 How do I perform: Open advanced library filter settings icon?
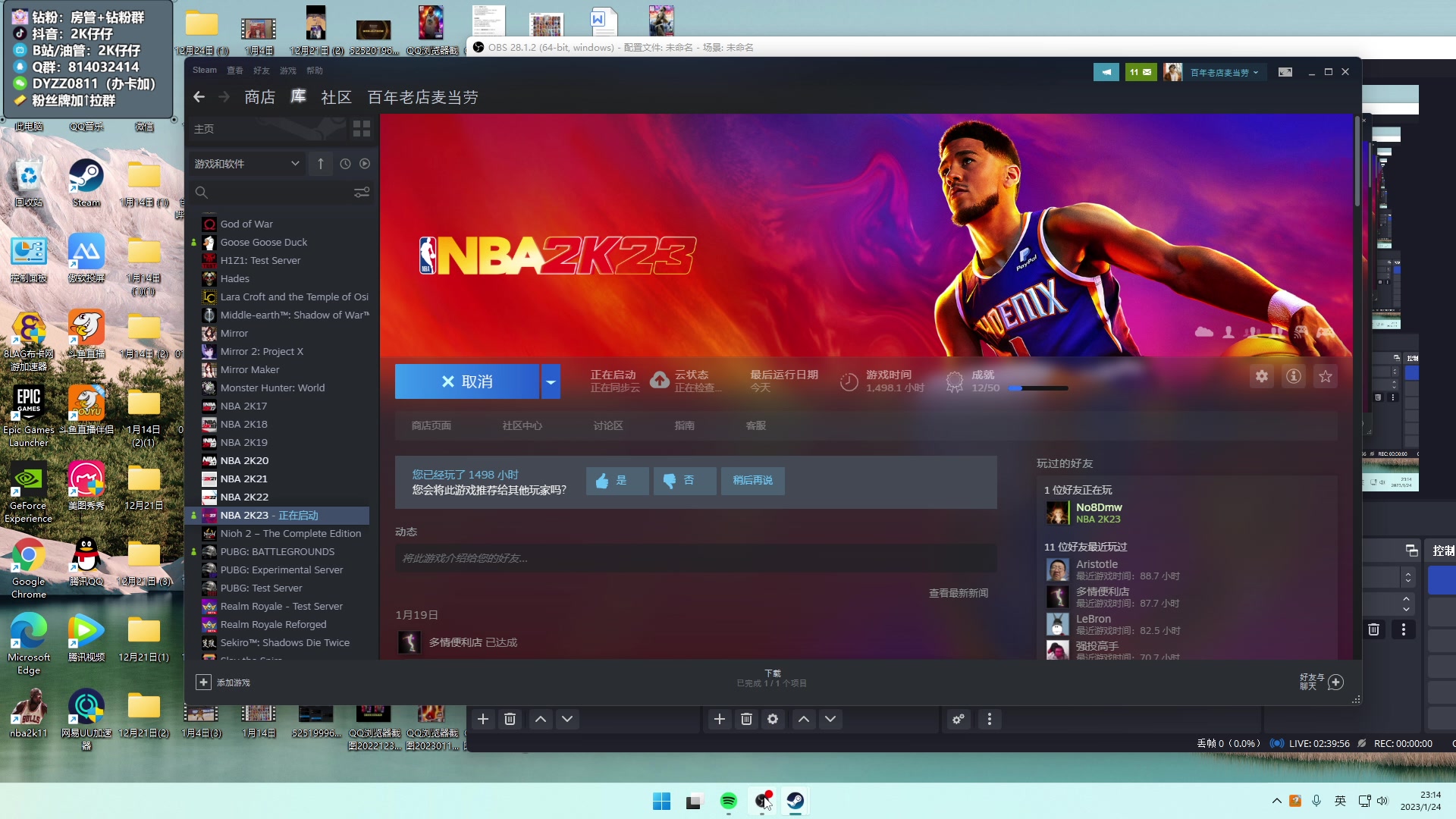(362, 193)
